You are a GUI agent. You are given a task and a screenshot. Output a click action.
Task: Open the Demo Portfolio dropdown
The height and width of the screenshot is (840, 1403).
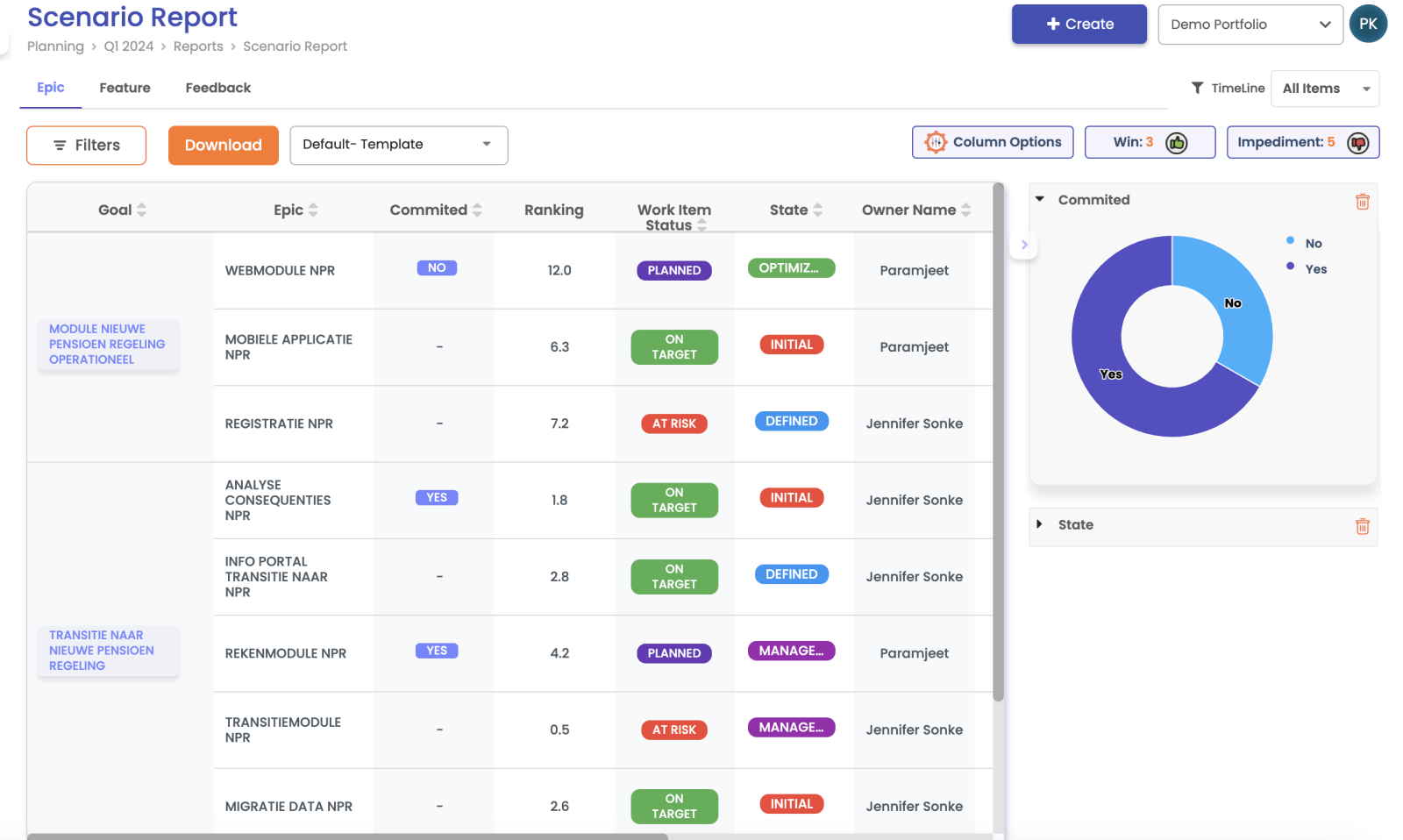(x=1250, y=24)
